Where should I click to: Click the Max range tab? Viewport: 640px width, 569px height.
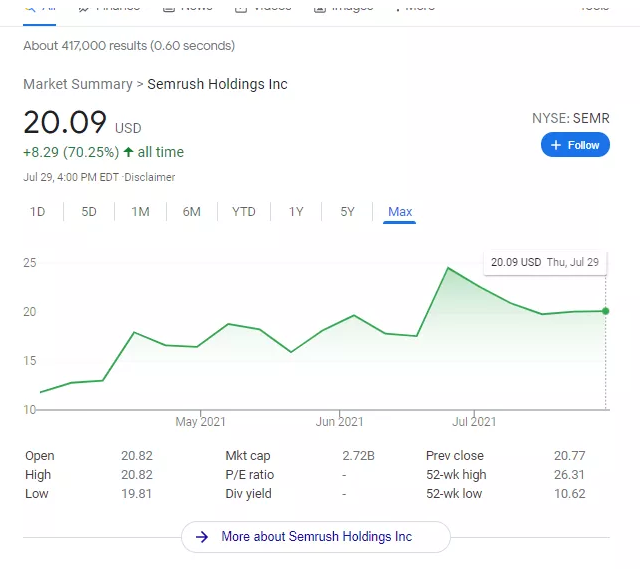[x=400, y=211]
